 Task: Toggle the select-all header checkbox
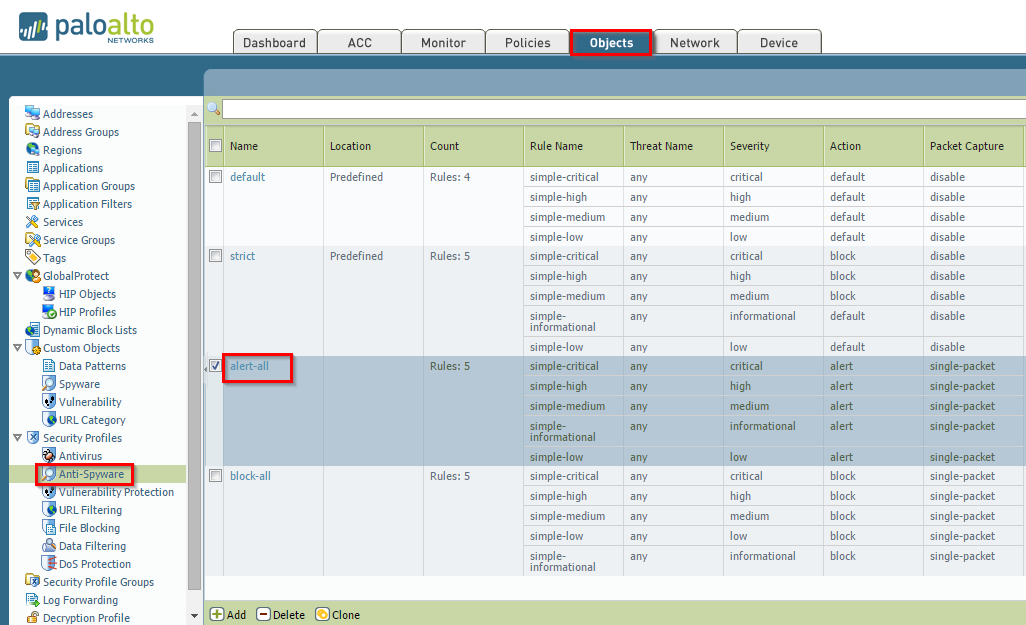pyautogui.click(x=215, y=146)
